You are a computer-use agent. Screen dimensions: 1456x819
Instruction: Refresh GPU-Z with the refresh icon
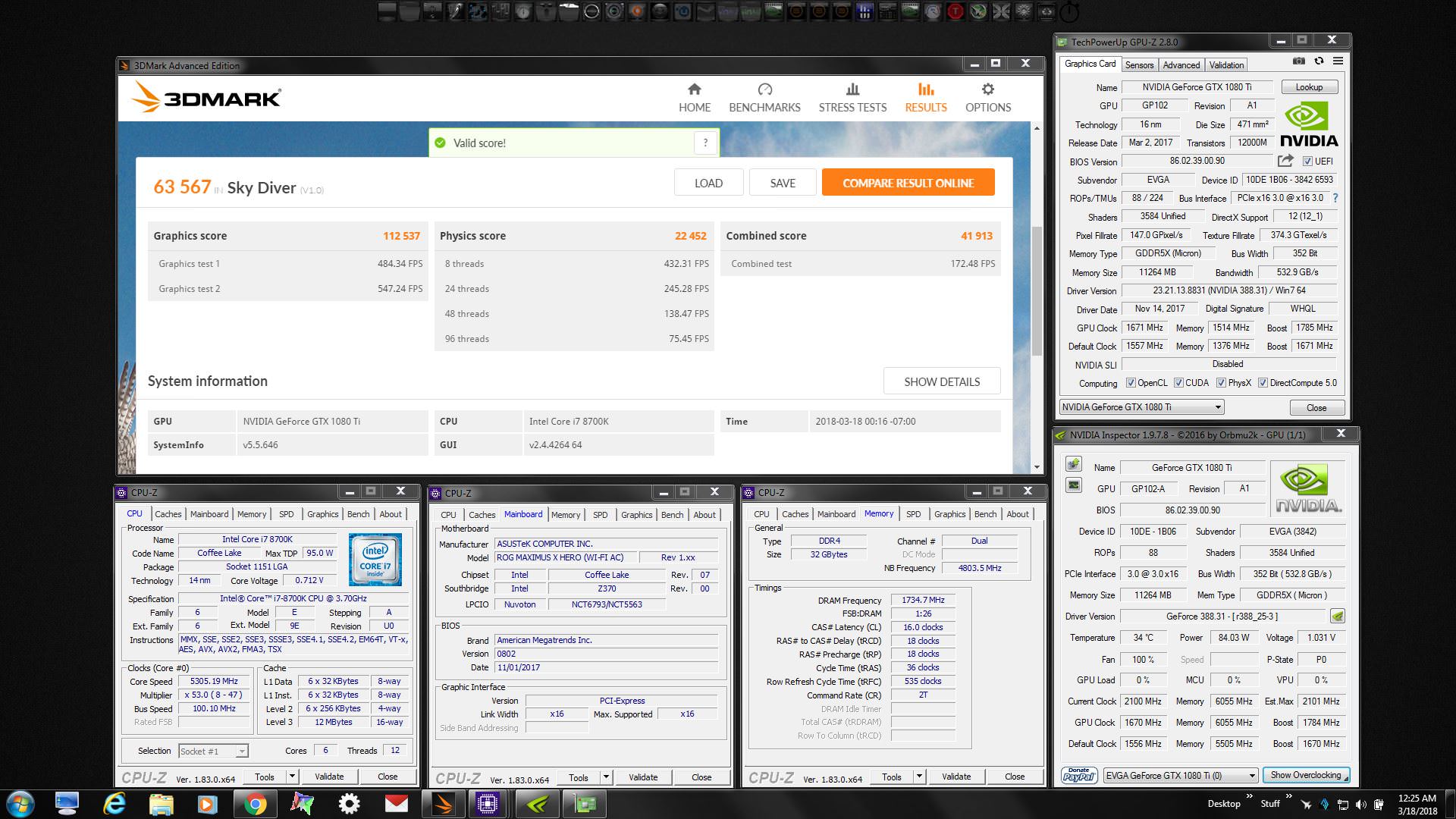(x=1319, y=61)
